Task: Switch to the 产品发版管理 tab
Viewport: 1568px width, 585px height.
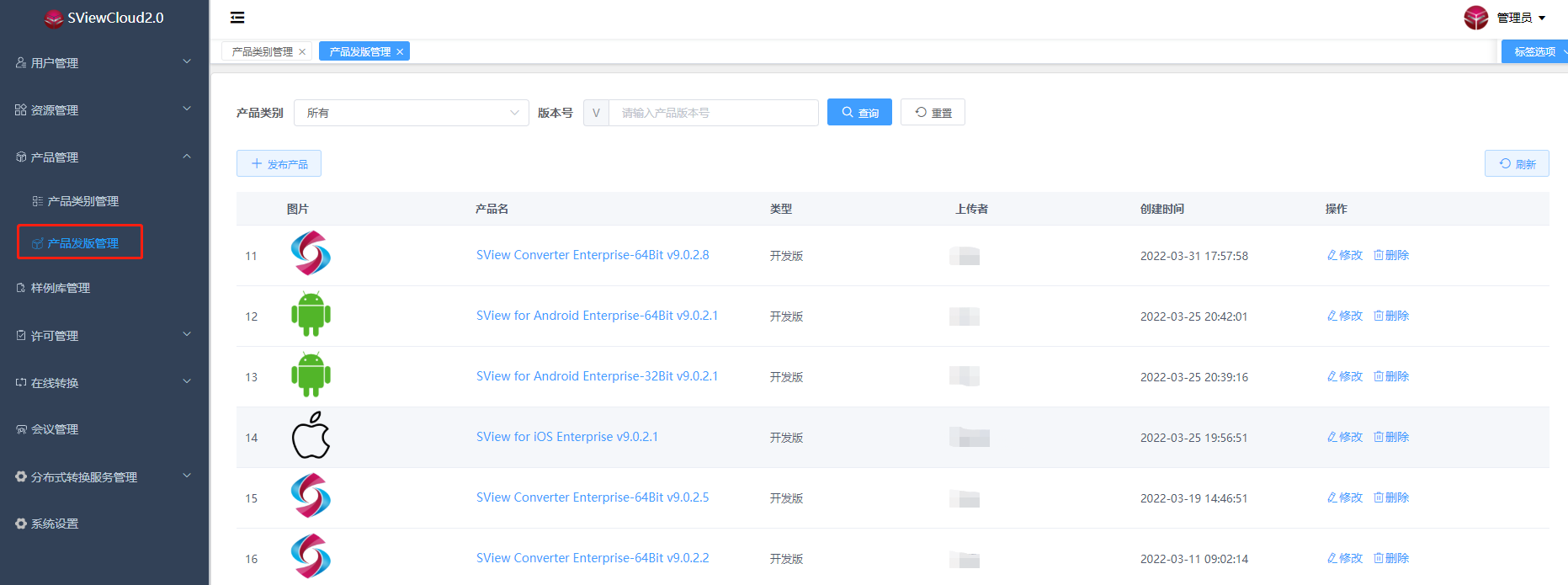Action: point(359,51)
